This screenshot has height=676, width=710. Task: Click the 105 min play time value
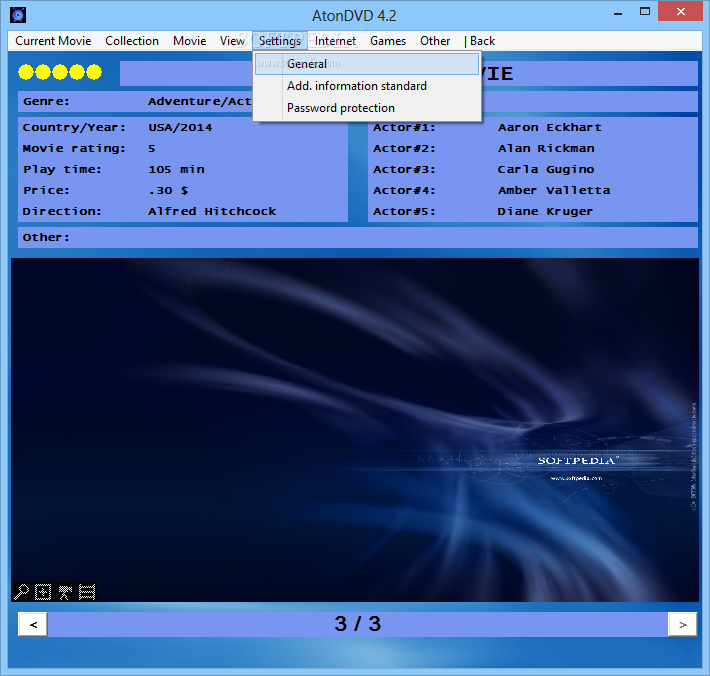tap(176, 169)
